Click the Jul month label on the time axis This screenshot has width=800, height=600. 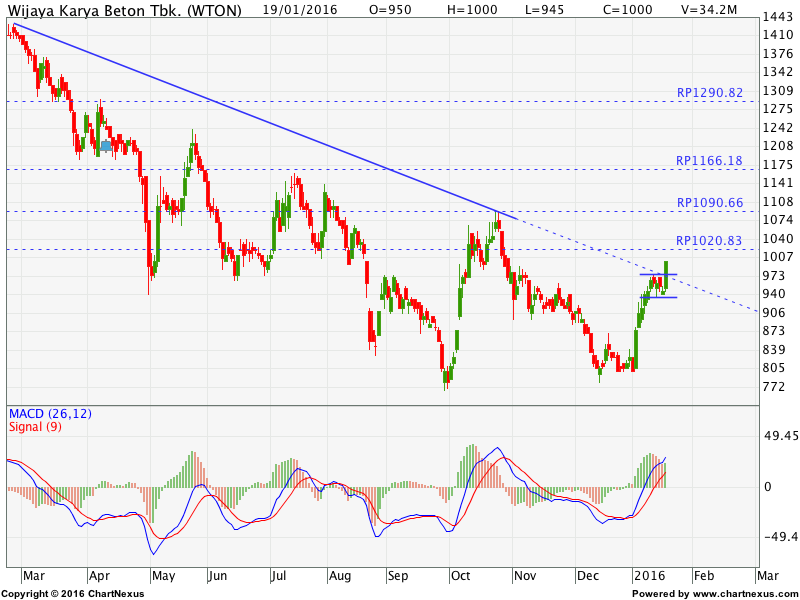click(279, 576)
